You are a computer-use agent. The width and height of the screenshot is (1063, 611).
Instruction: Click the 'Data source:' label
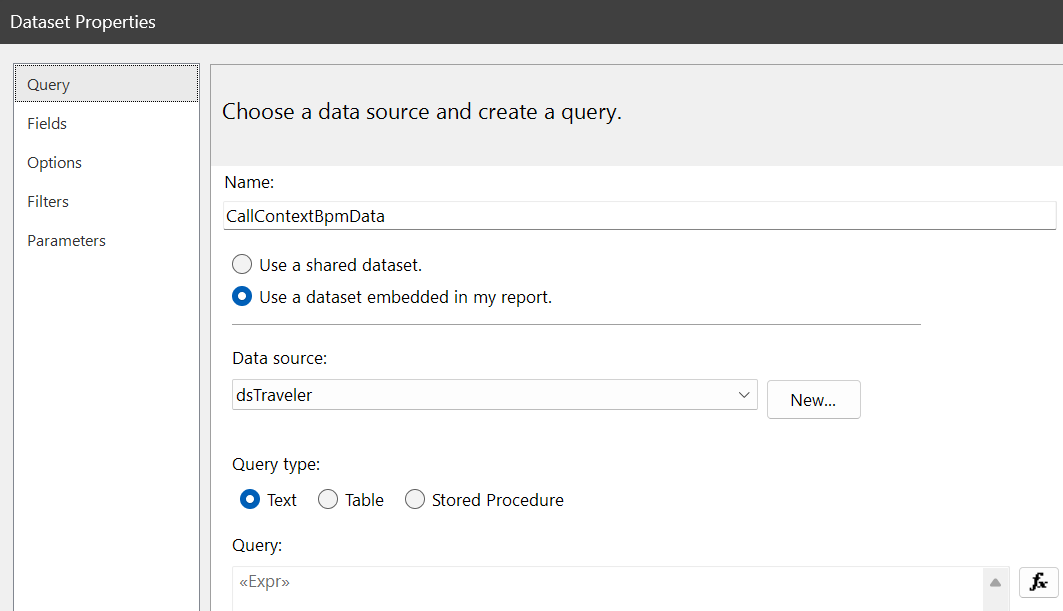tap(279, 358)
